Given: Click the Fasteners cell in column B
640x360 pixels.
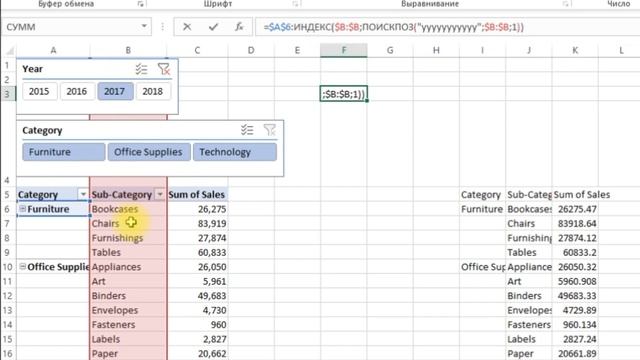Looking at the screenshot, I should tap(128, 324).
